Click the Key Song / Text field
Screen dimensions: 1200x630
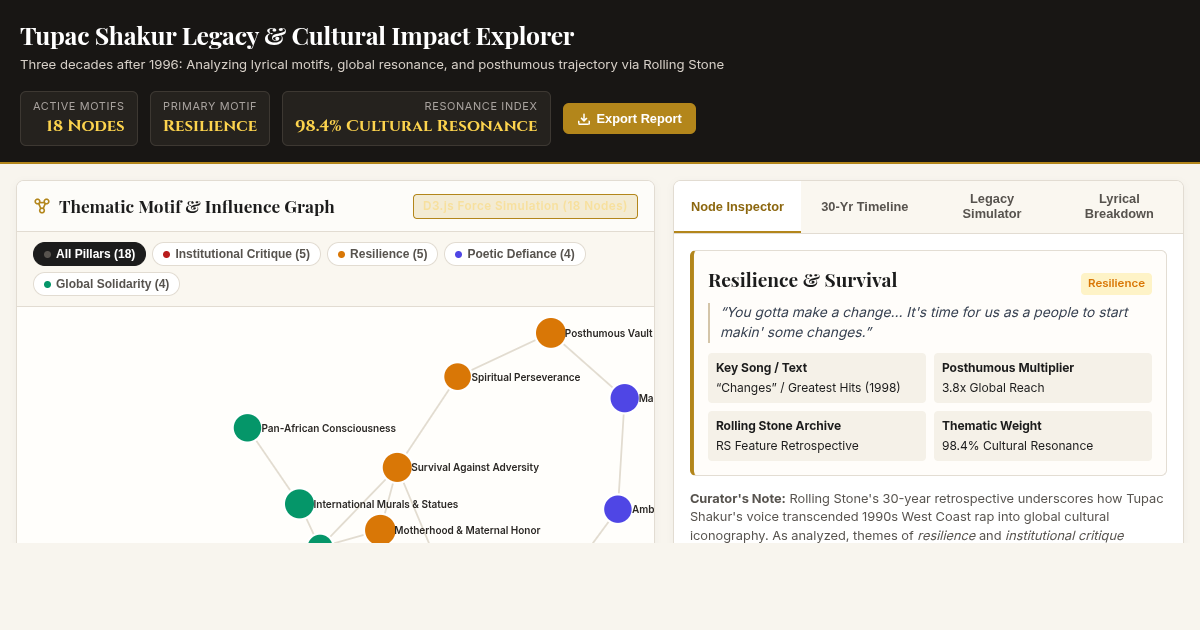click(817, 378)
